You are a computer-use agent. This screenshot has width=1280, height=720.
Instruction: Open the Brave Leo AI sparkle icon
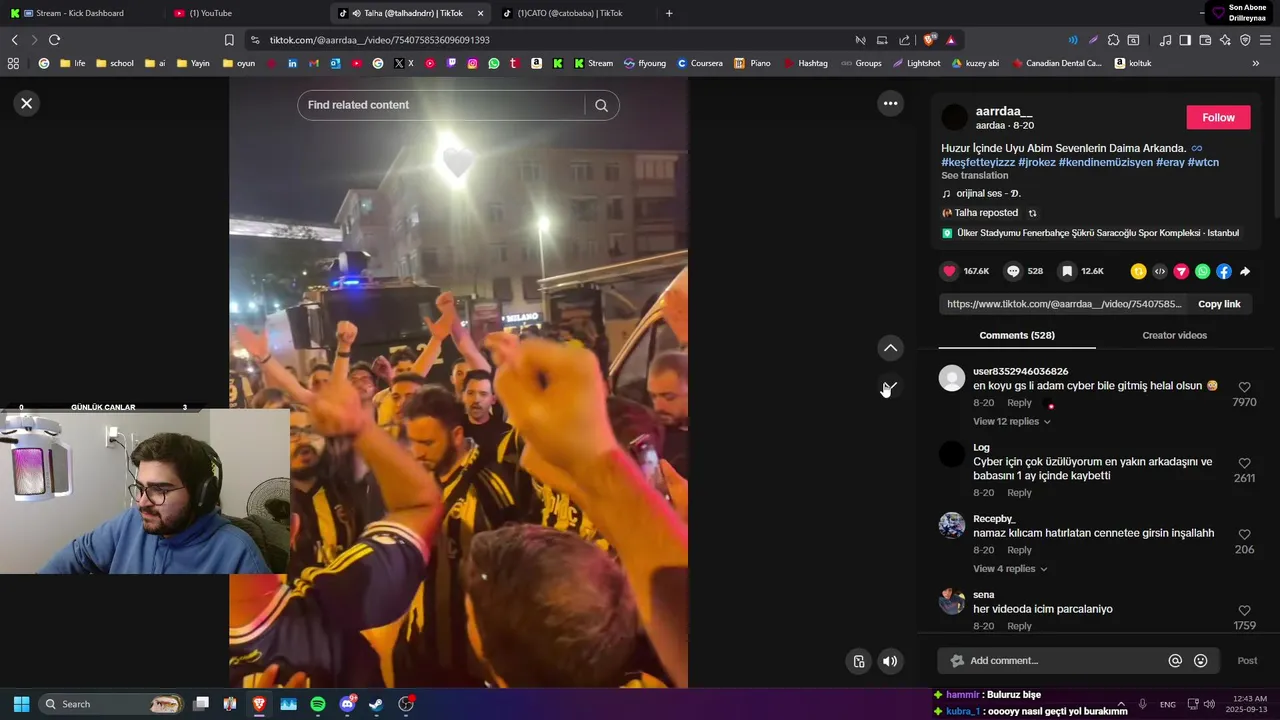coord(1225,40)
